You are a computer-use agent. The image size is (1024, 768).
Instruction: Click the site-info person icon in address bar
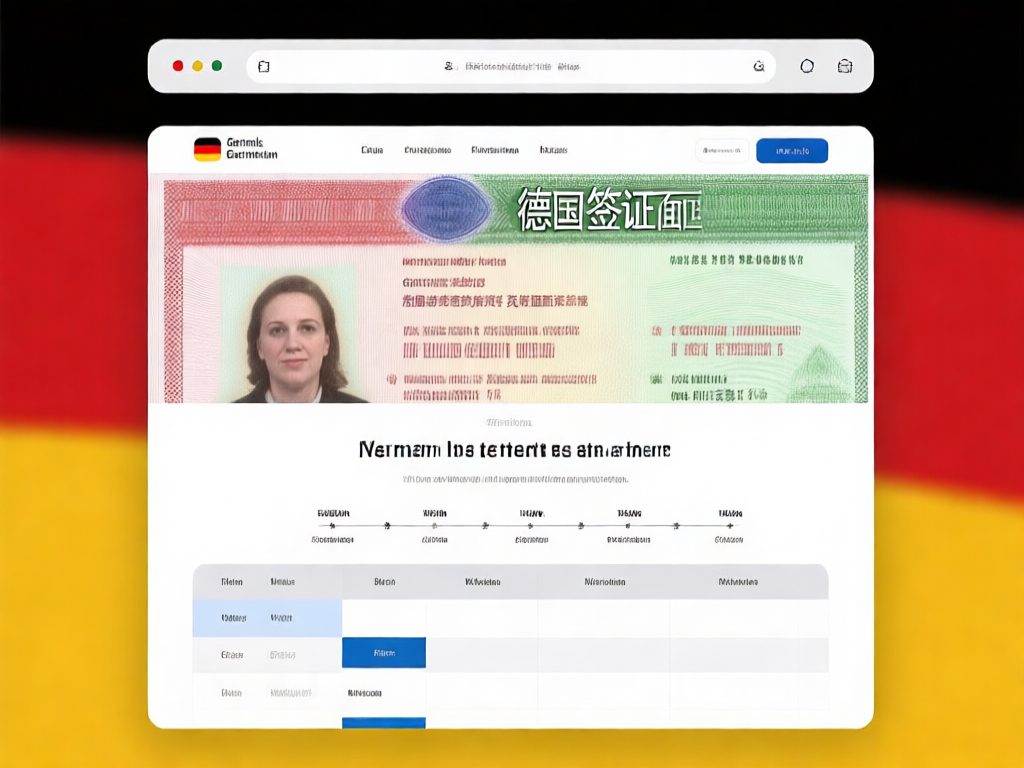click(449, 66)
